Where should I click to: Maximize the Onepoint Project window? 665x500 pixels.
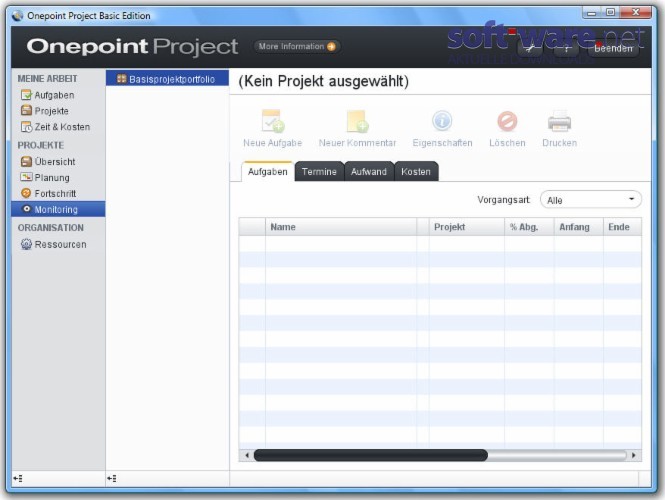coord(610,13)
